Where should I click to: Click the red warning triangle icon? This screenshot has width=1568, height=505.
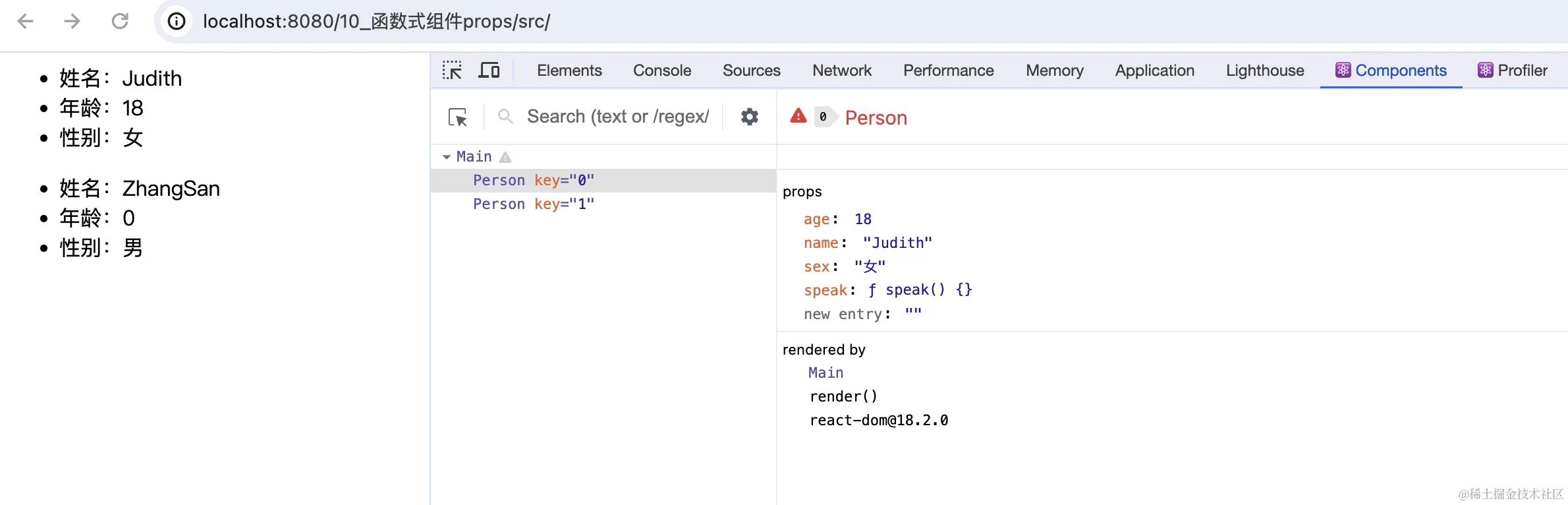tap(798, 116)
